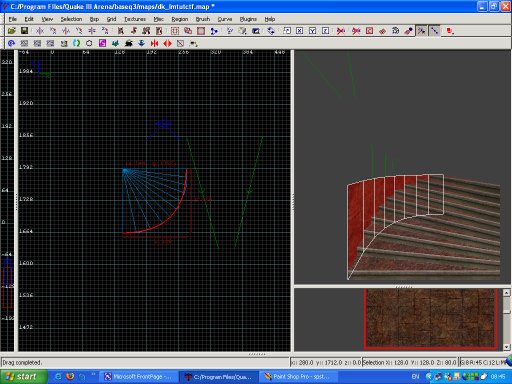Screen dimensions: 512x384
Task: Click "Drag completed." status text
Action: [x=22, y=362]
